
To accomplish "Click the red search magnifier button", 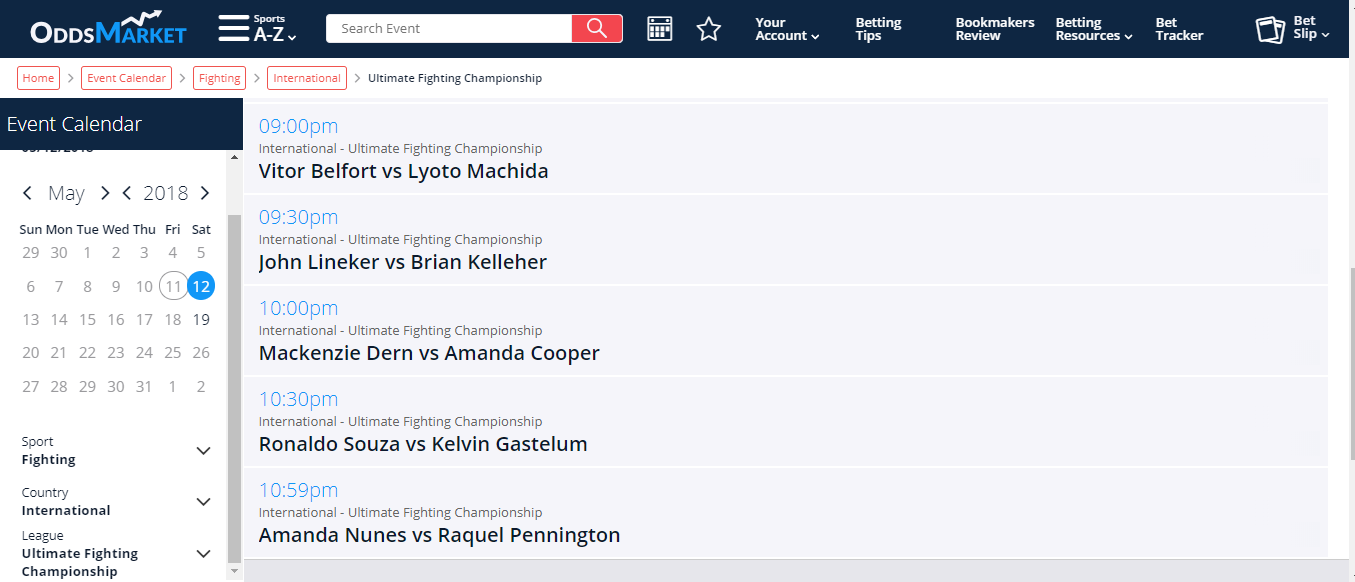I will tap(597, 28).
